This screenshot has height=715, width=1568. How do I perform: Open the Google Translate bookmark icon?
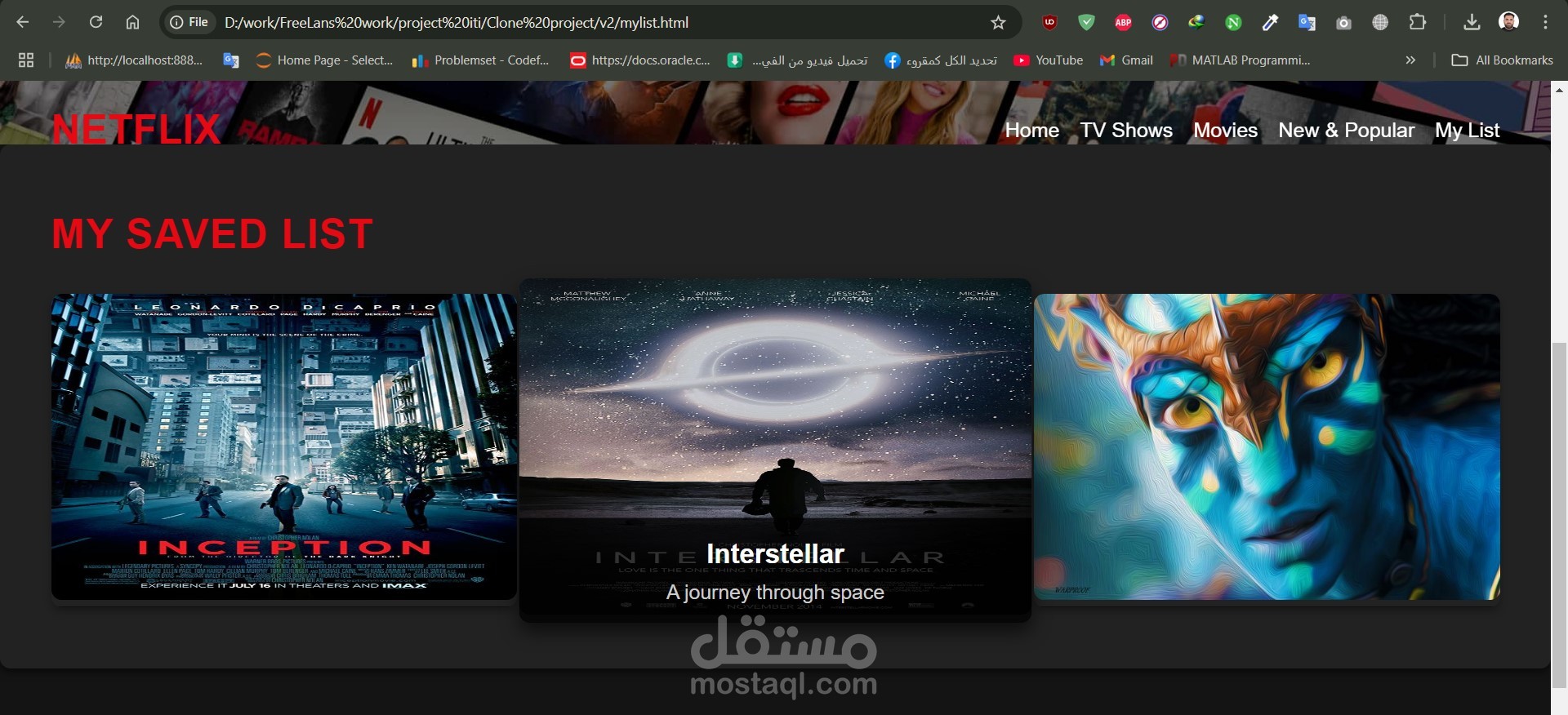pos(231,60)
